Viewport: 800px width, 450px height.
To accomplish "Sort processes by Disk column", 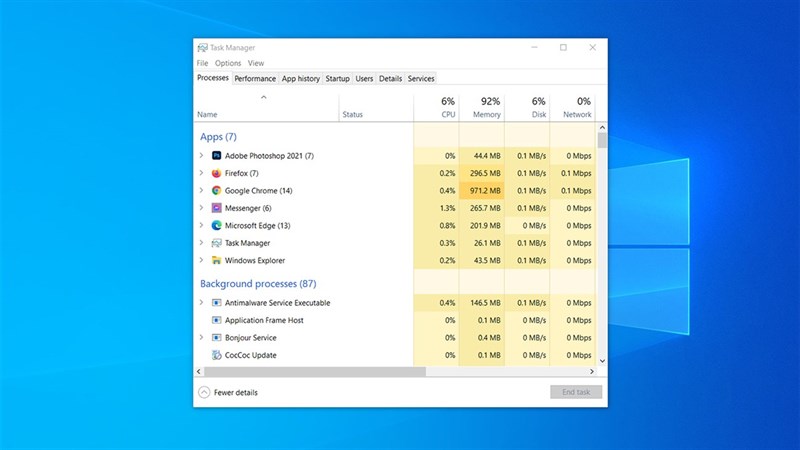I will click(527, 108).
